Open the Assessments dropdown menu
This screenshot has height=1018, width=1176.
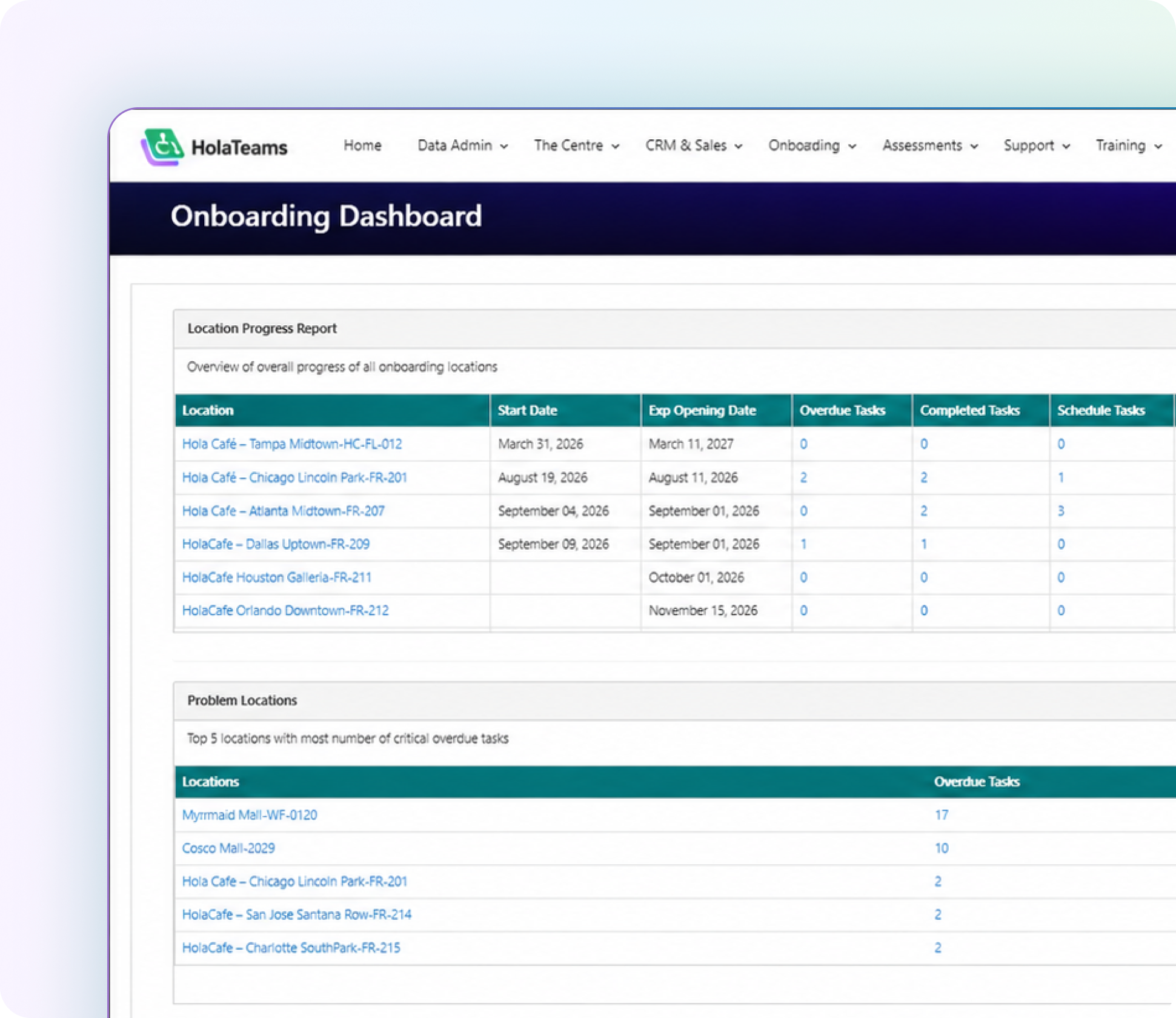(x=930, y=145)
